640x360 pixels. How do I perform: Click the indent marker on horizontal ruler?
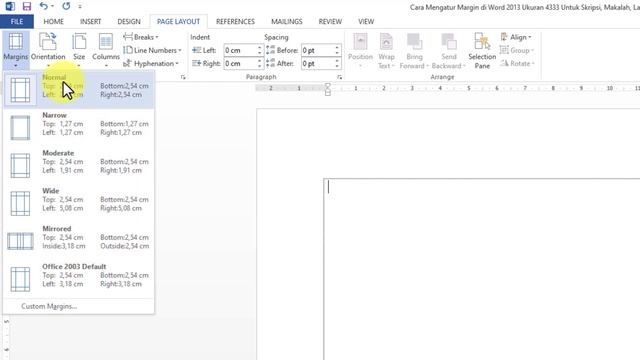[327, 89]
